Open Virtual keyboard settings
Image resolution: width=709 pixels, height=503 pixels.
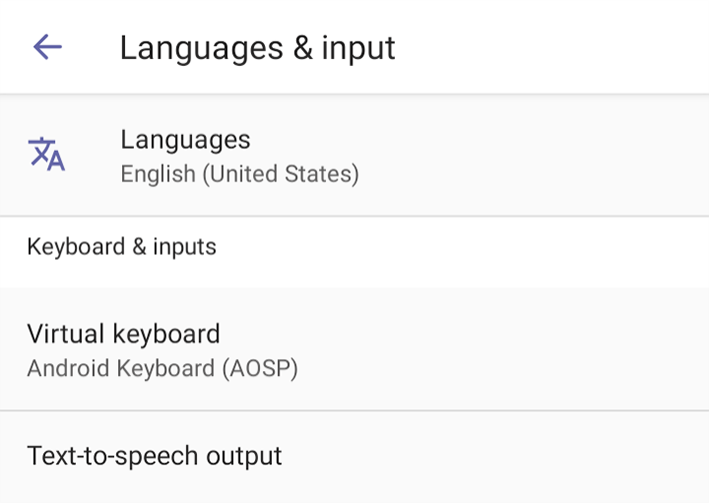click(x=354, y=349)
